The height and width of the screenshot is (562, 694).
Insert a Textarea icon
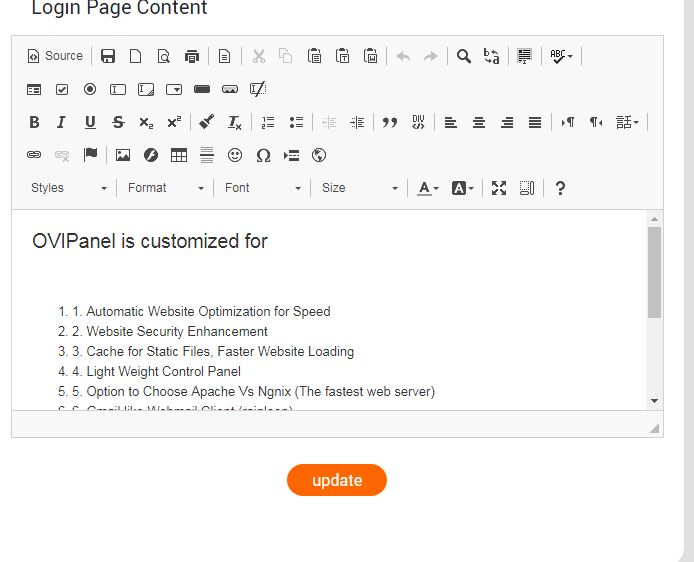pyautogui.click(x=146, y=89)
